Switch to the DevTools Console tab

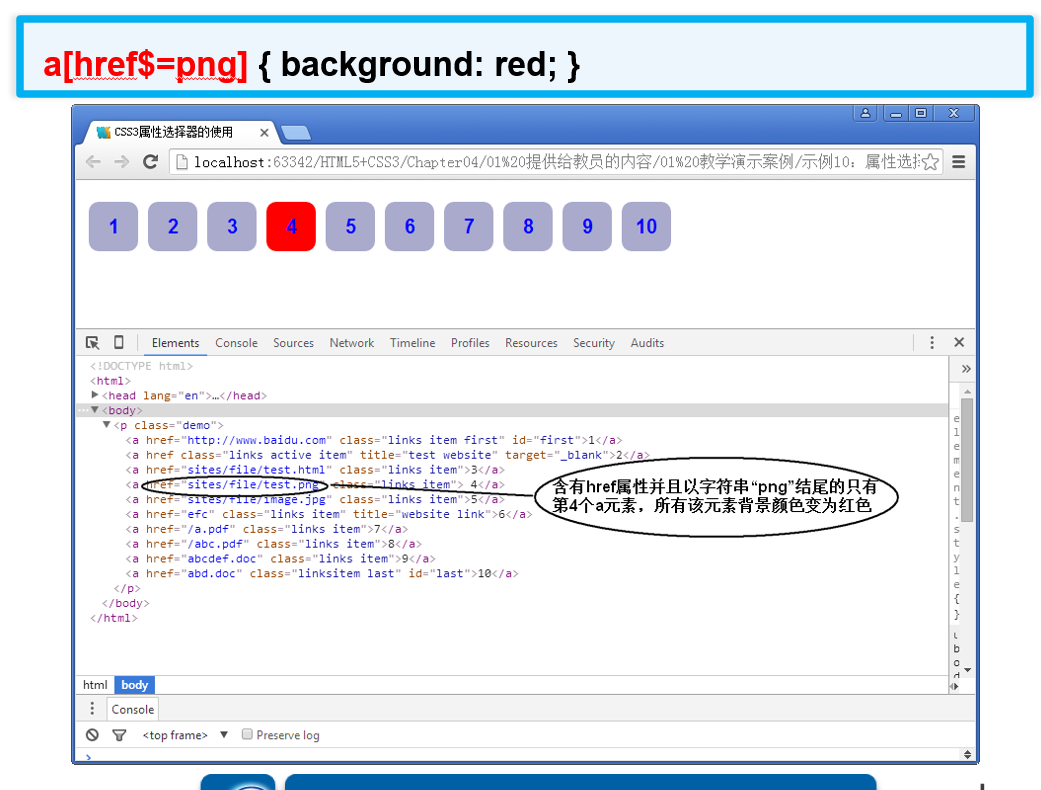click(236, 343)
